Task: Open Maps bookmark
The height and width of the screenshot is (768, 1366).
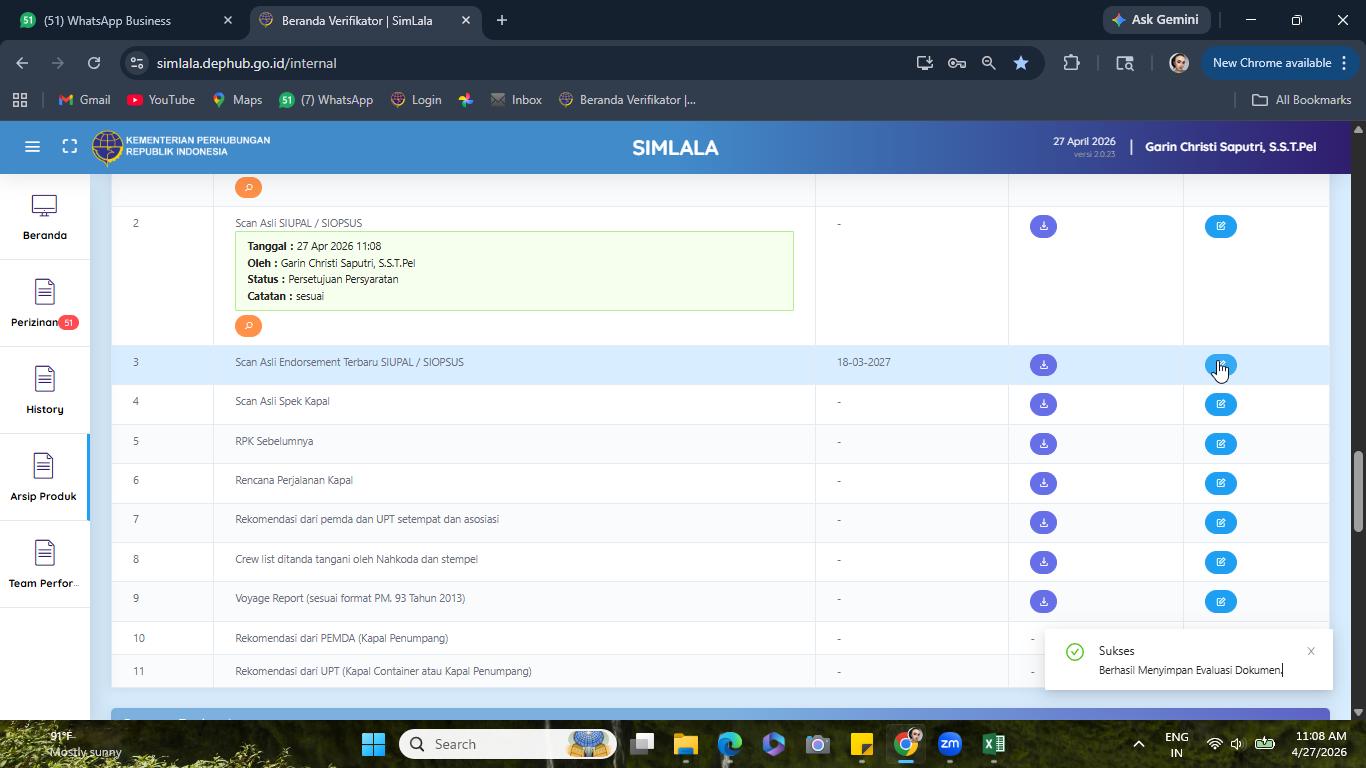Action: (x=237, y=100)
